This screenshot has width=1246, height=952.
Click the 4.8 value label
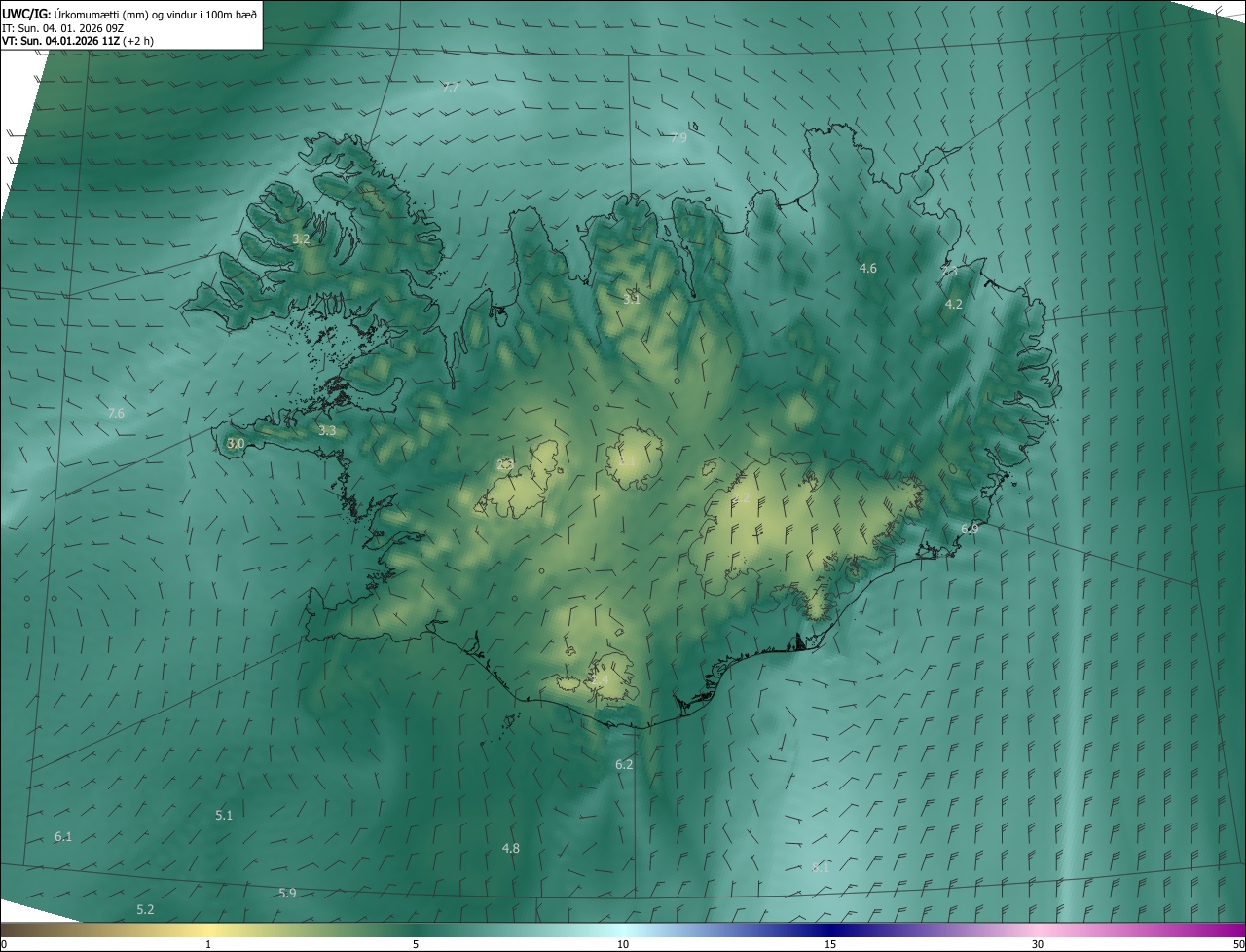(x=510, y=849)
